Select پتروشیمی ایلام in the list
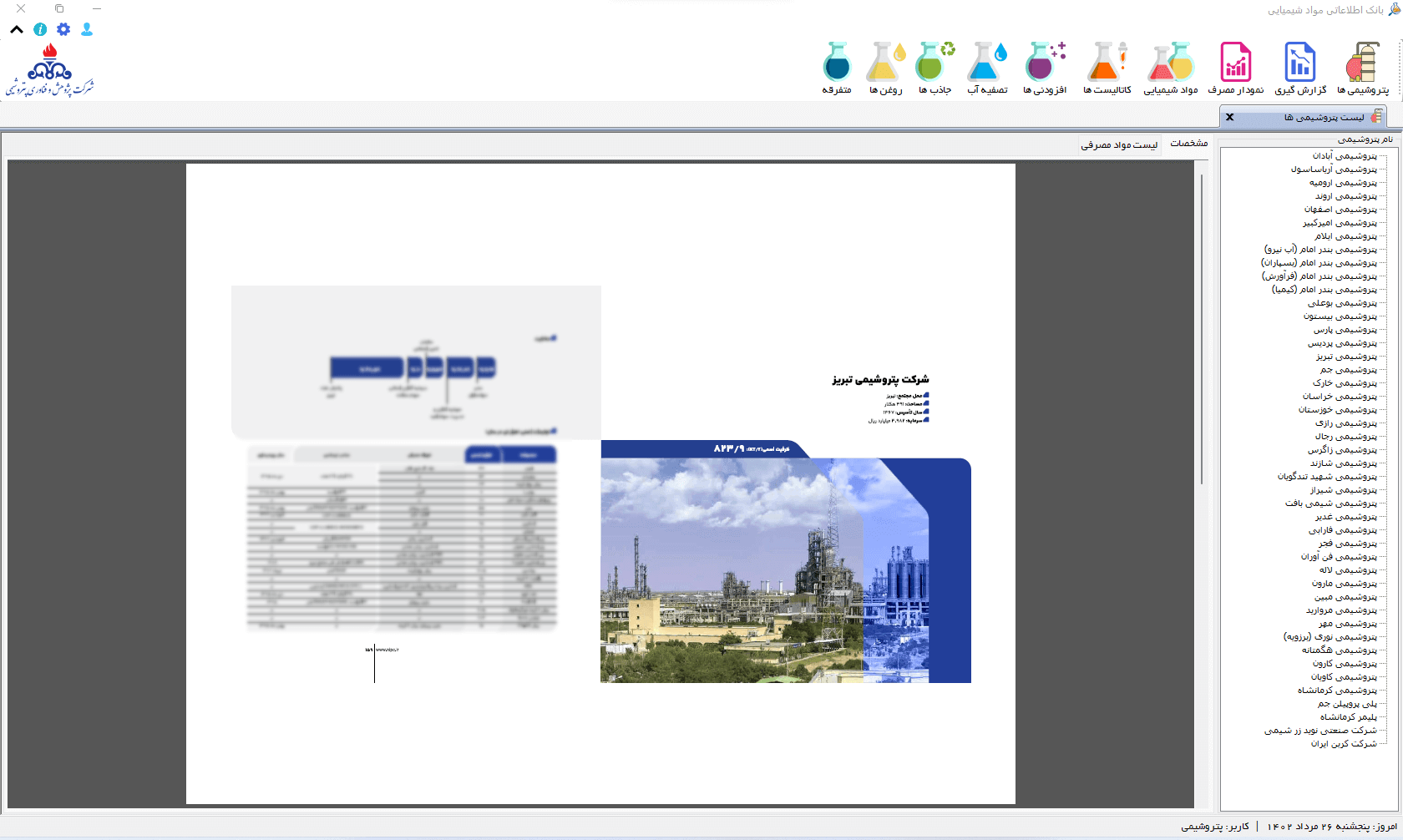The height and width of the screenshot is (840, 1403). coord(1345,236)
